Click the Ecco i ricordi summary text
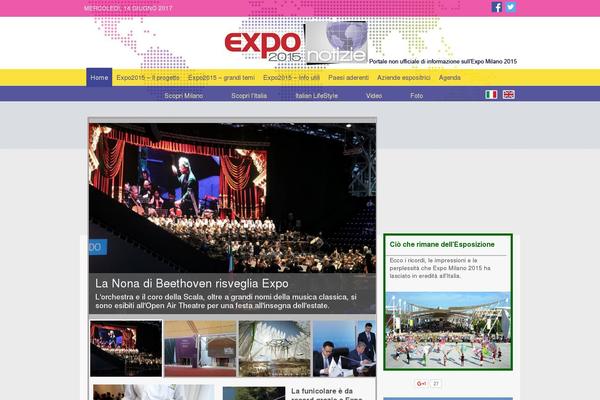The image size is (600, 400). coord(440,268)
